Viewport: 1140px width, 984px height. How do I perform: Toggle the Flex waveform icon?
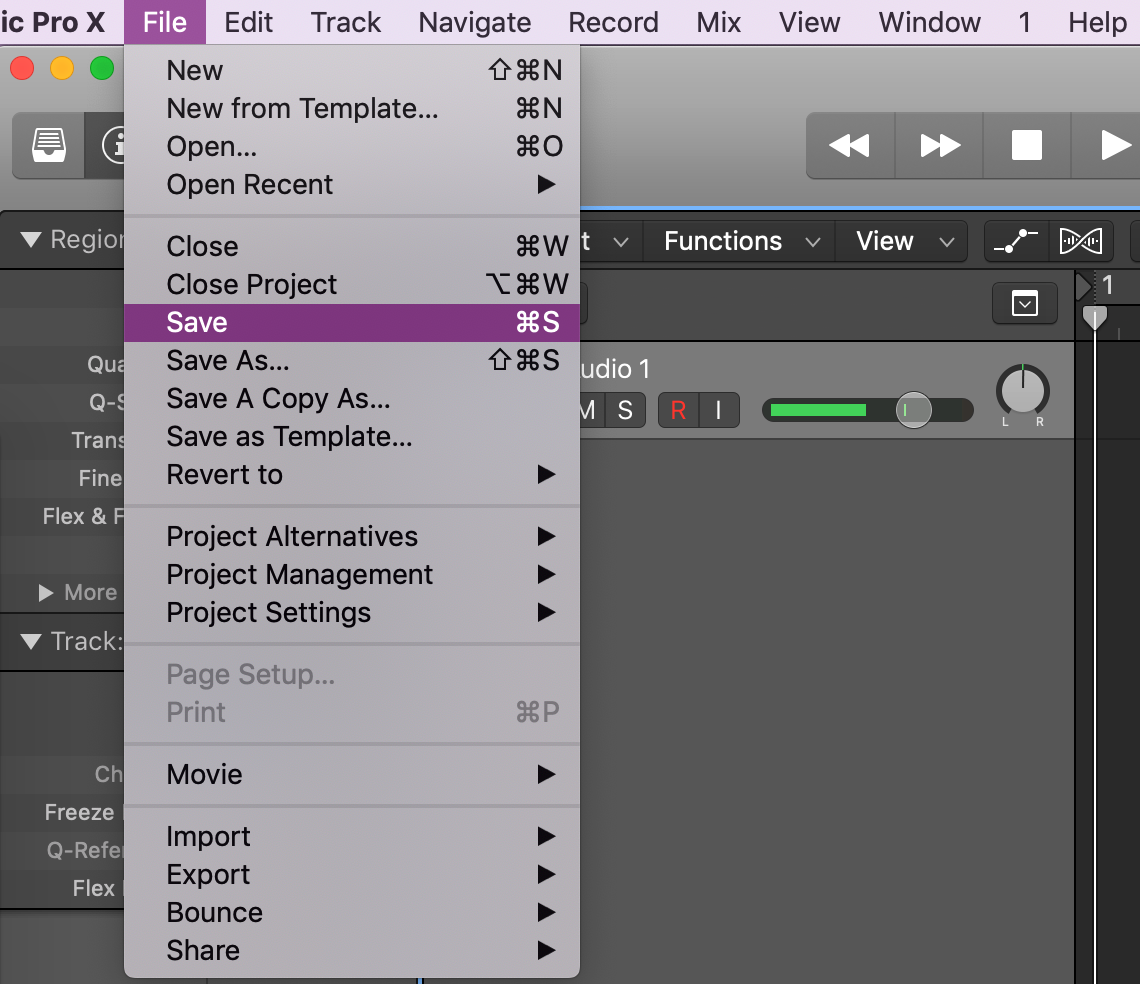pos(1081,241)
